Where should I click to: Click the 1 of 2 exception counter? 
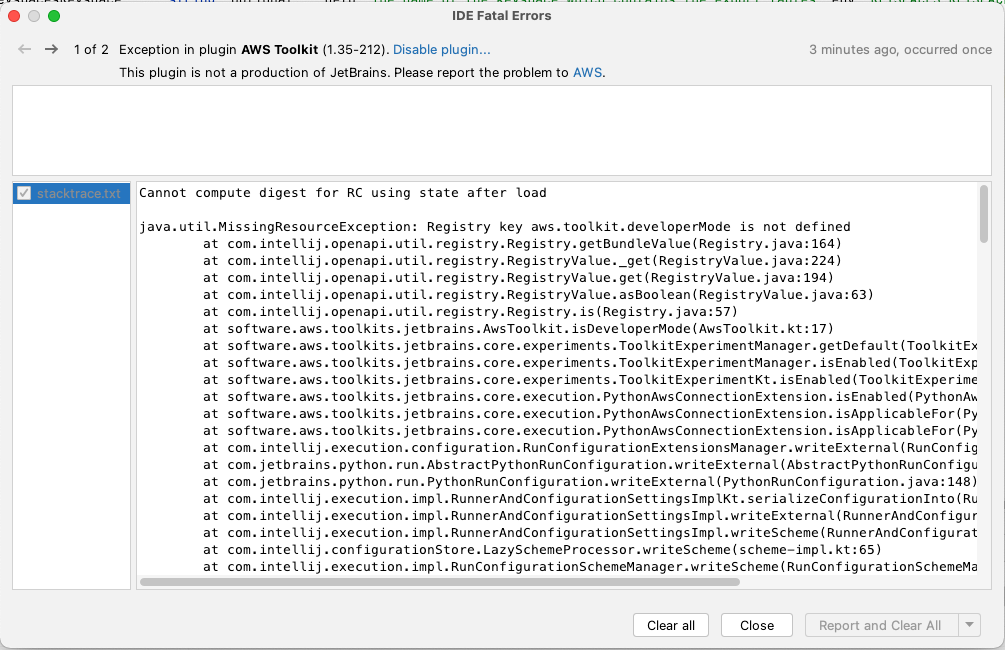pos(91,49)
